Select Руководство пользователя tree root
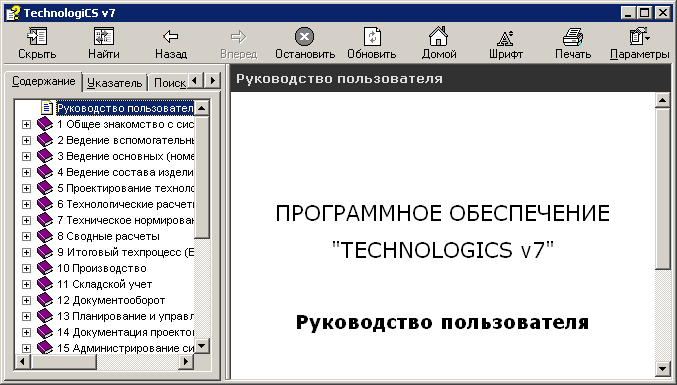The image size is (677, 385). 125,108
